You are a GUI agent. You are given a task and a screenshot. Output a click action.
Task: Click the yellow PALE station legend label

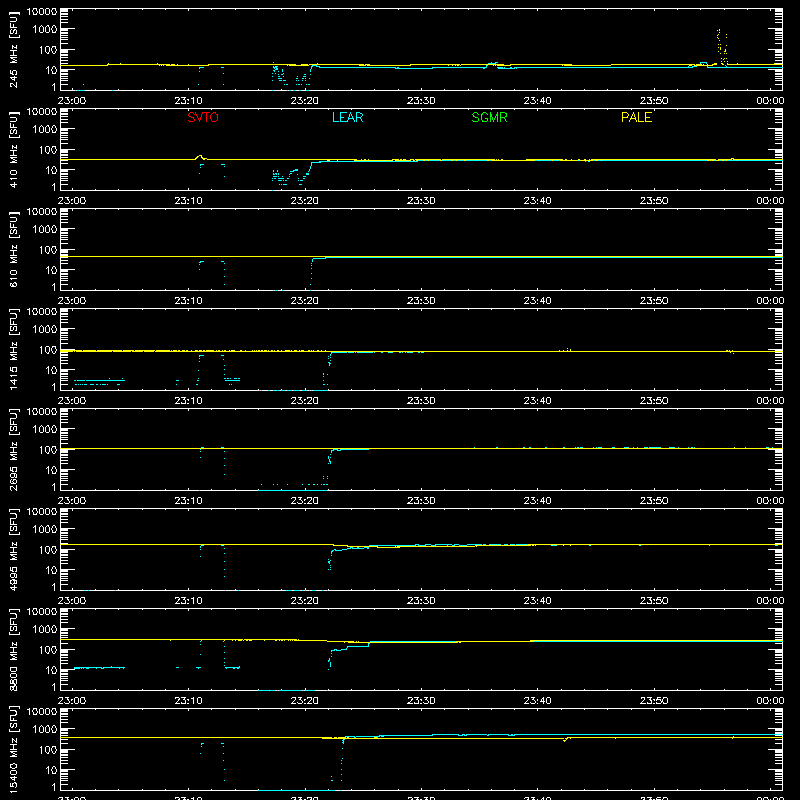click(636, 117)
